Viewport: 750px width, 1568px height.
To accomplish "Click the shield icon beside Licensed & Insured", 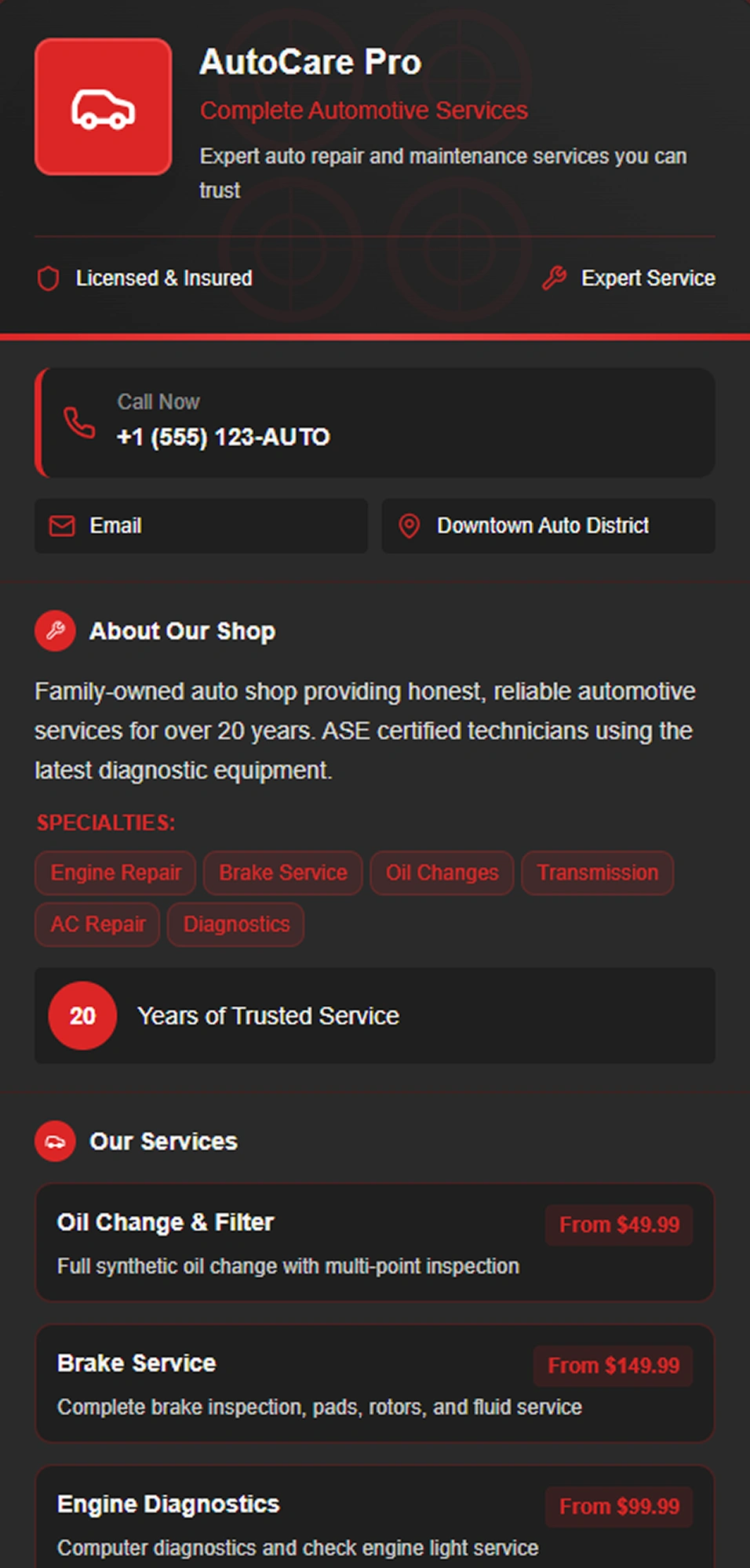I will 49,278.
